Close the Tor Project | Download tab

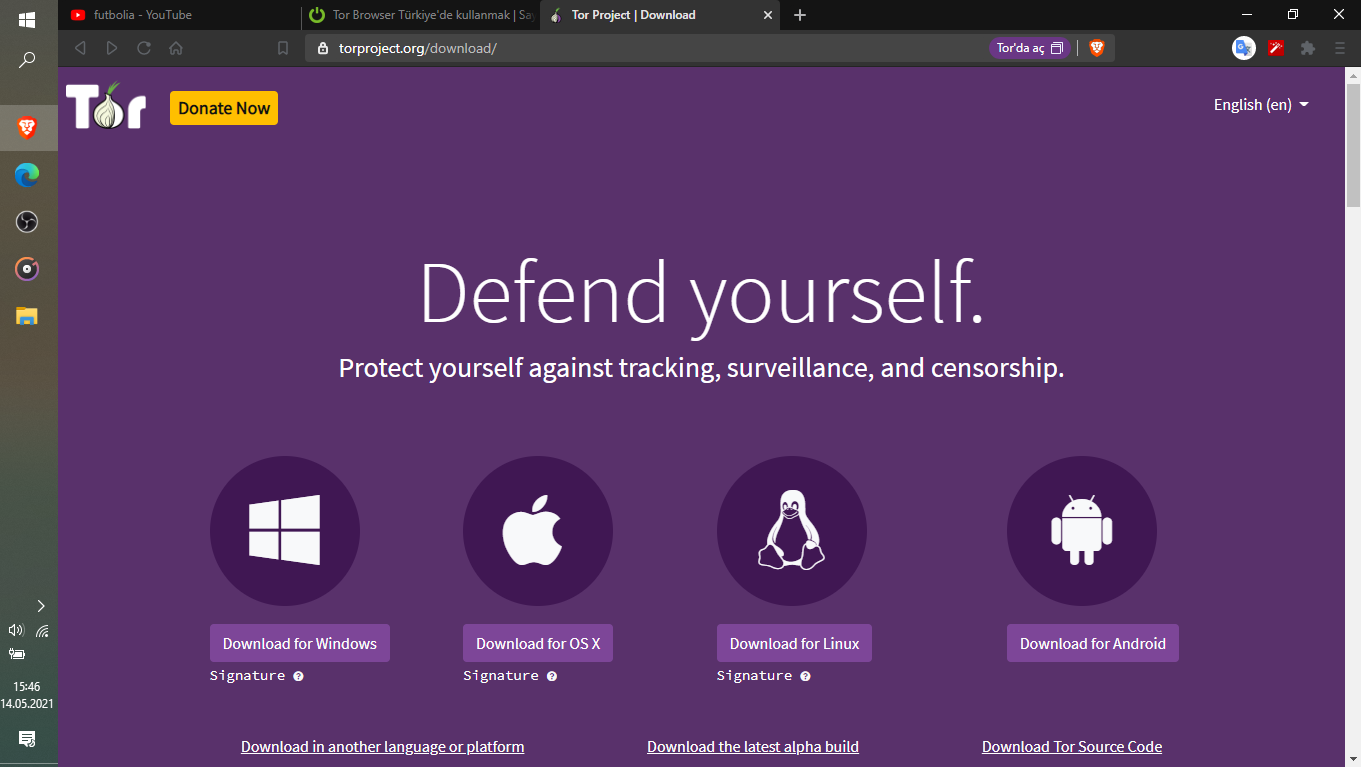[768, 15]
